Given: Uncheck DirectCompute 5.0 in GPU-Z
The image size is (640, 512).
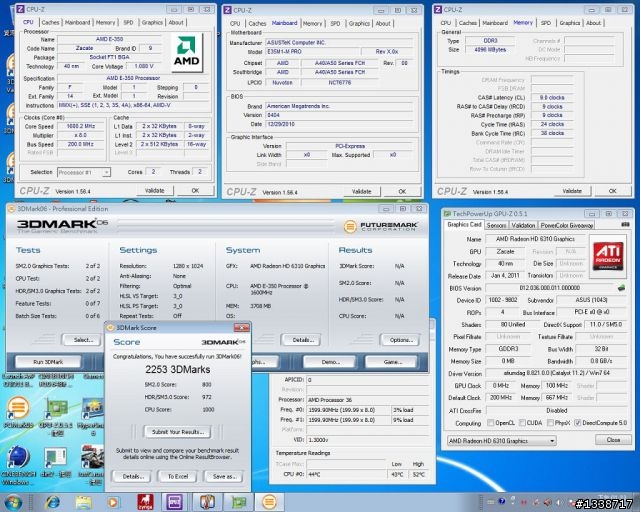Looking at the screenshot, I should coord(578,423).
